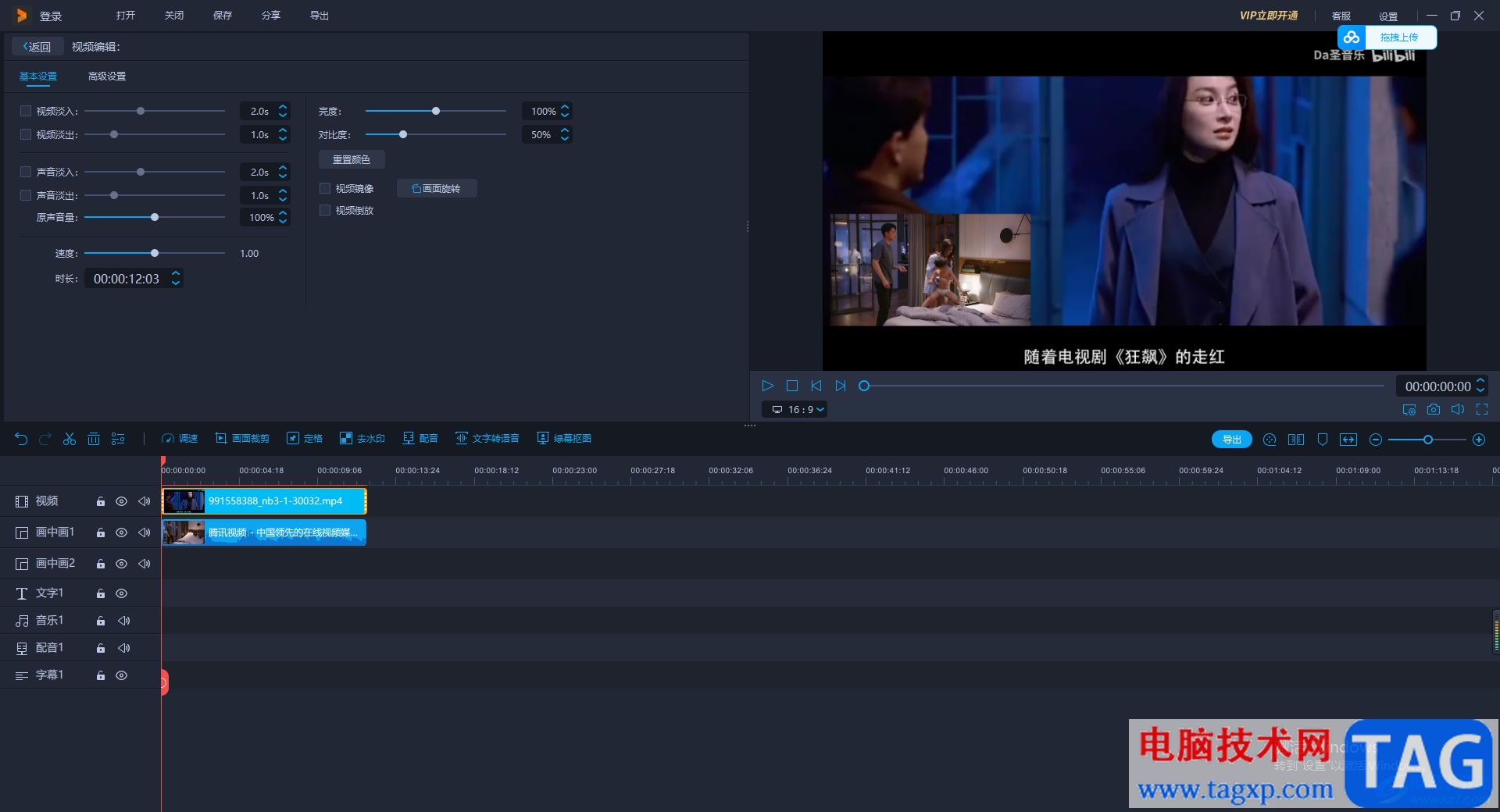This screenshot has width=1500, height=812.
Task: Open the 去水印 watermark removal tool
Action: (362, 439)
